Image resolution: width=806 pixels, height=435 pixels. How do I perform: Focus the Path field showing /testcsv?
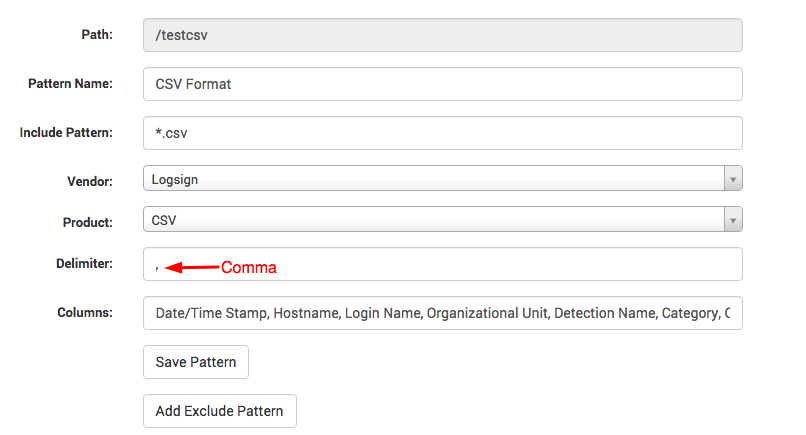click(443, 35)
